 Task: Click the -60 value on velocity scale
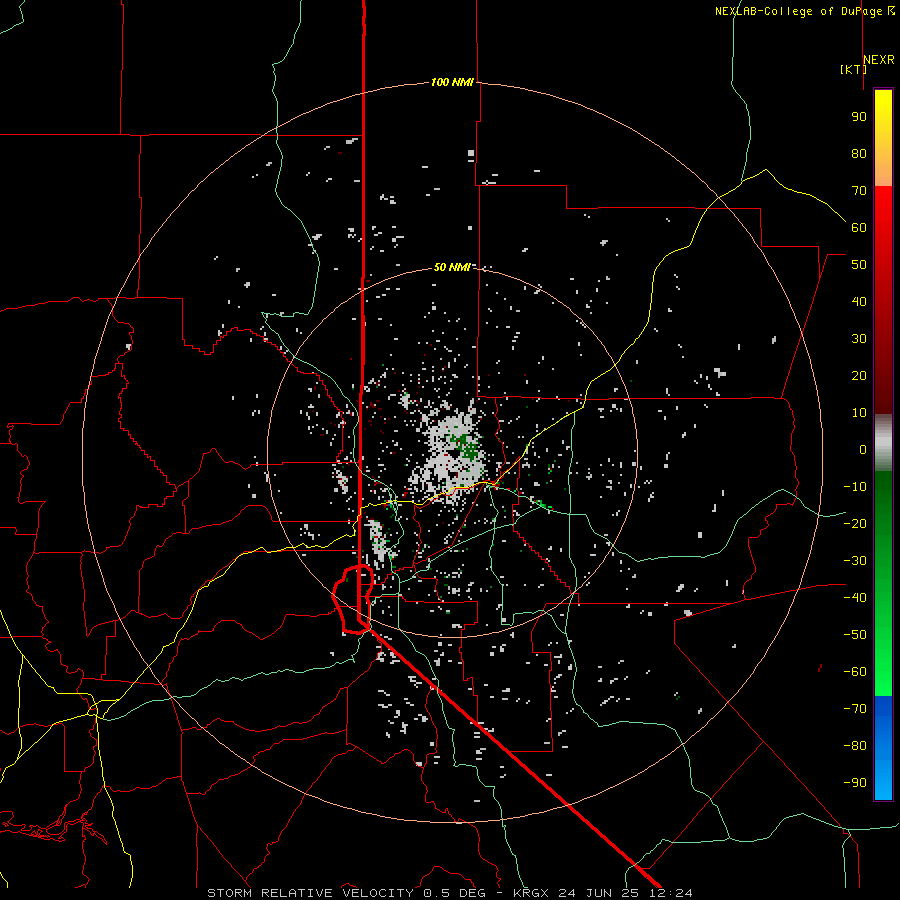click(x=855, y=672)
